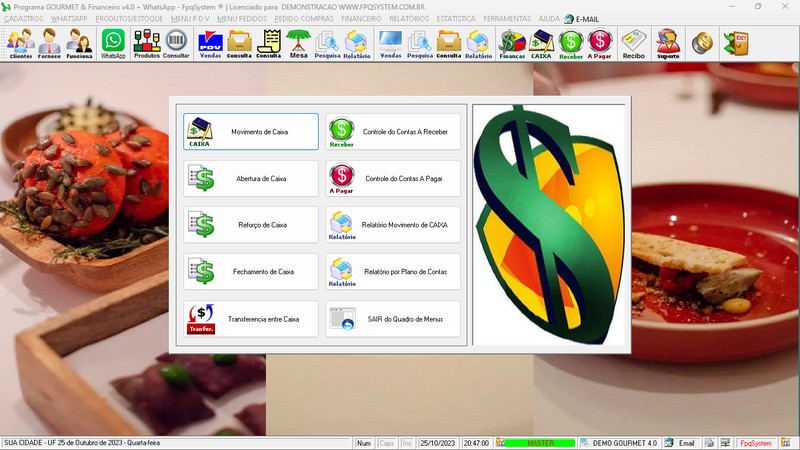This screenshot has width=800, height=450.
Task: Click the time 20:47:00 in status bar
Action: (x=476, y=443)
